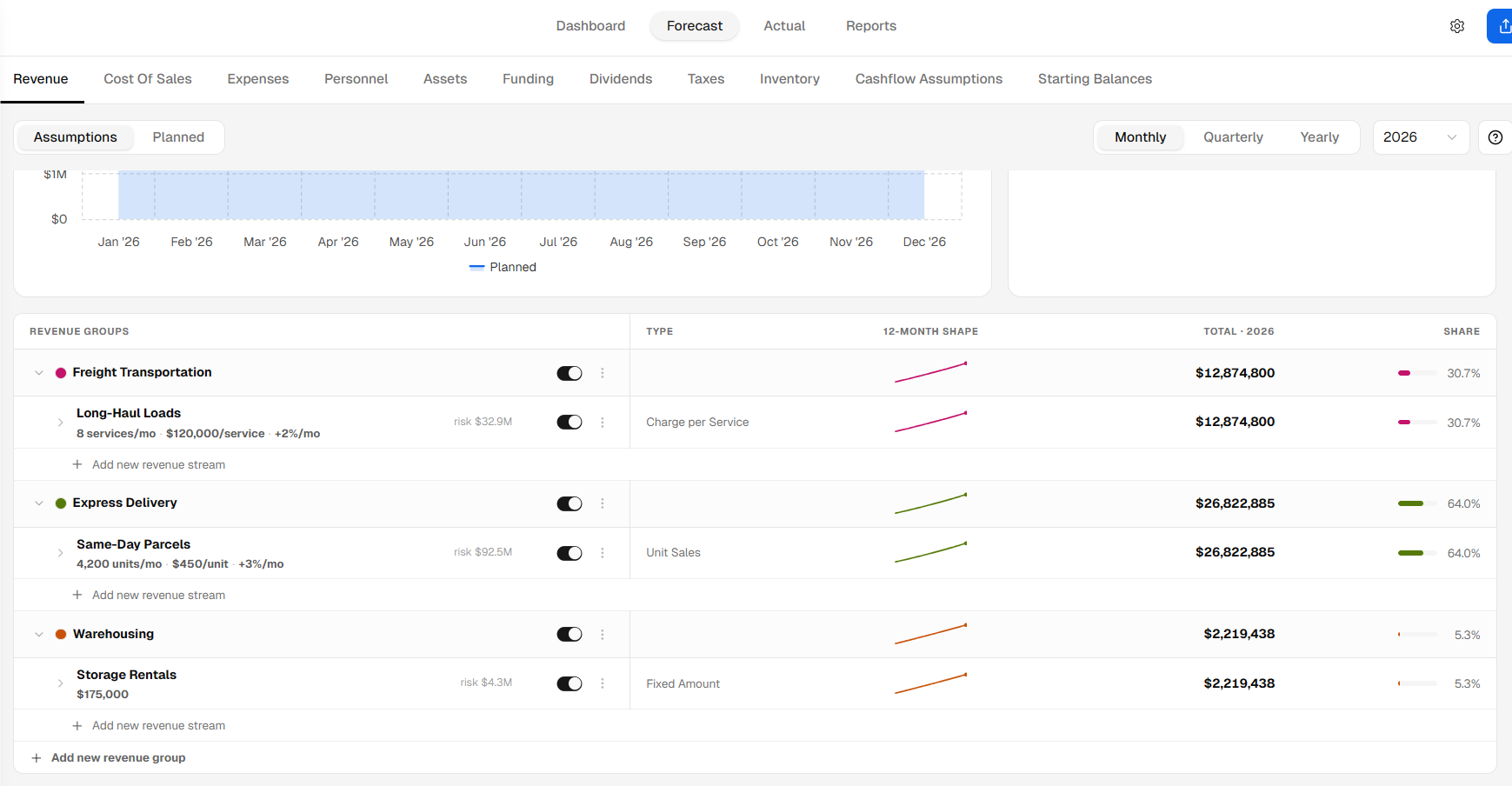Turn off the Storage Rentals toggle

(569, 683)
